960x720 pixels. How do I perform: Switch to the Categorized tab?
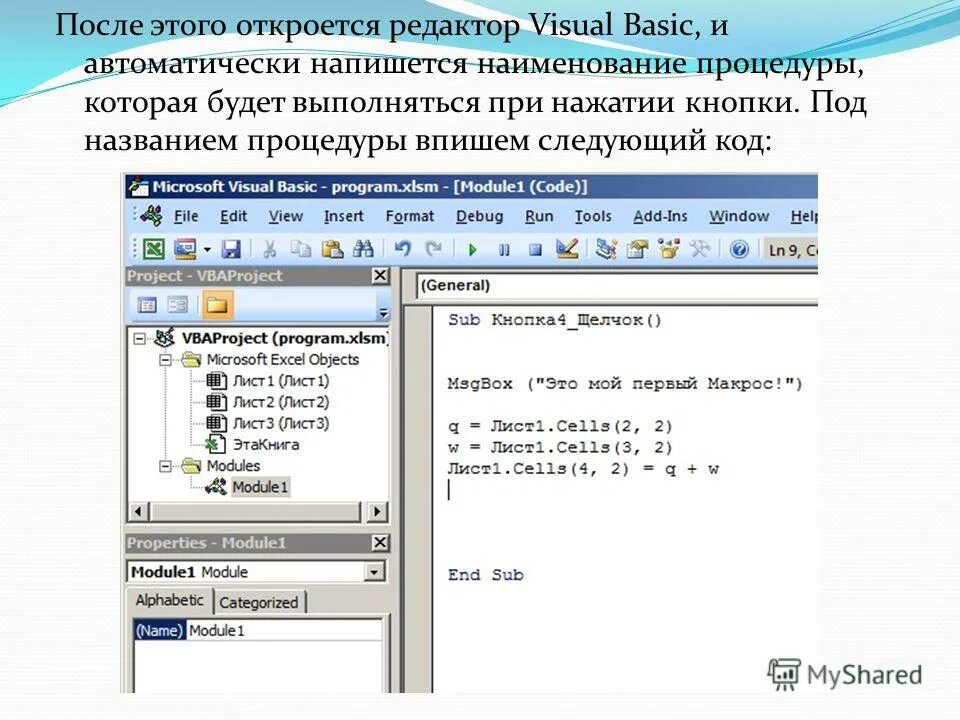point(259,602)
